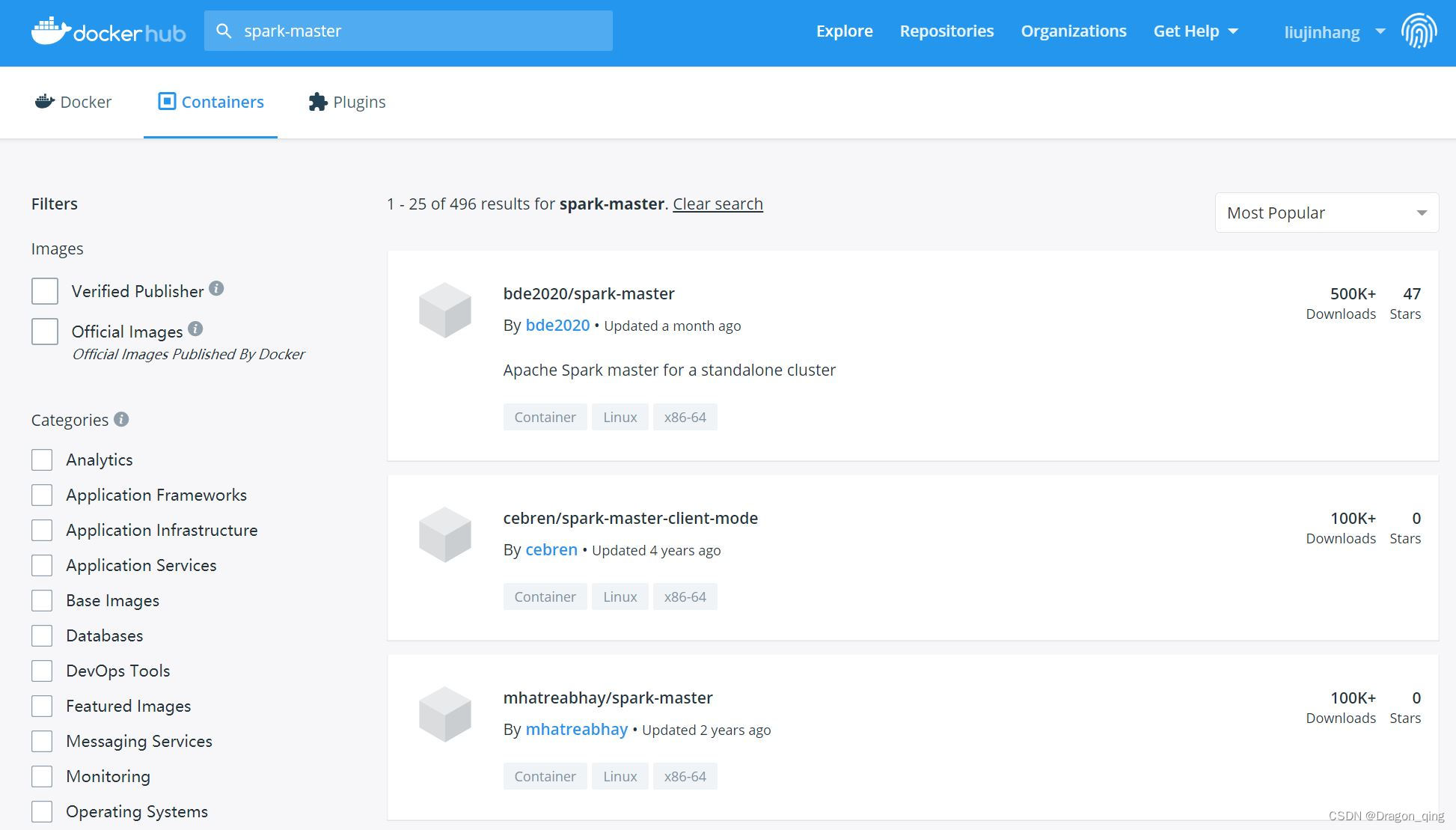Check the Analytics category filter

tap(42, 460)
